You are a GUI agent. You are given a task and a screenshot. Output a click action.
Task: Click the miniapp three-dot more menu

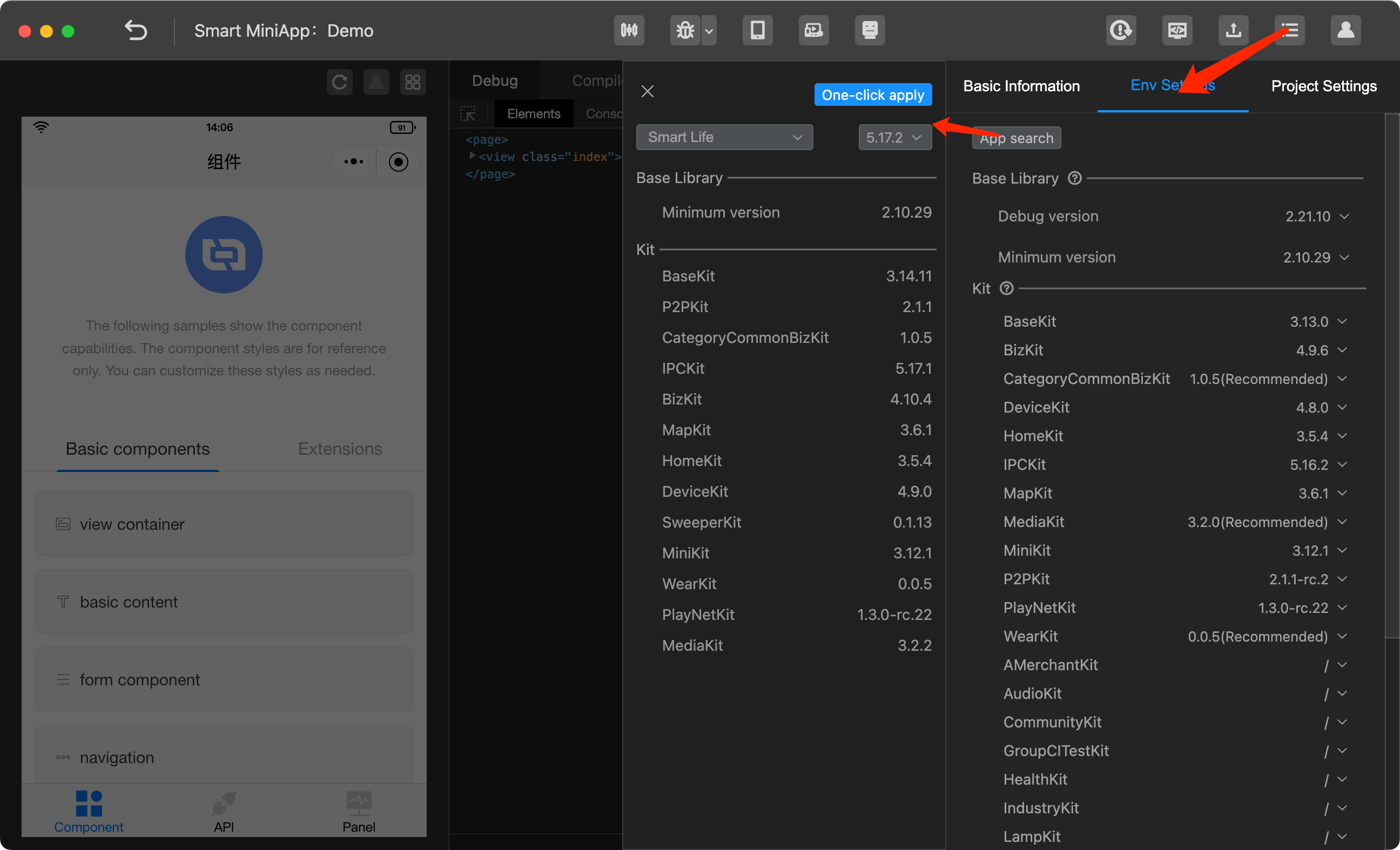click(x=353, y=162)
